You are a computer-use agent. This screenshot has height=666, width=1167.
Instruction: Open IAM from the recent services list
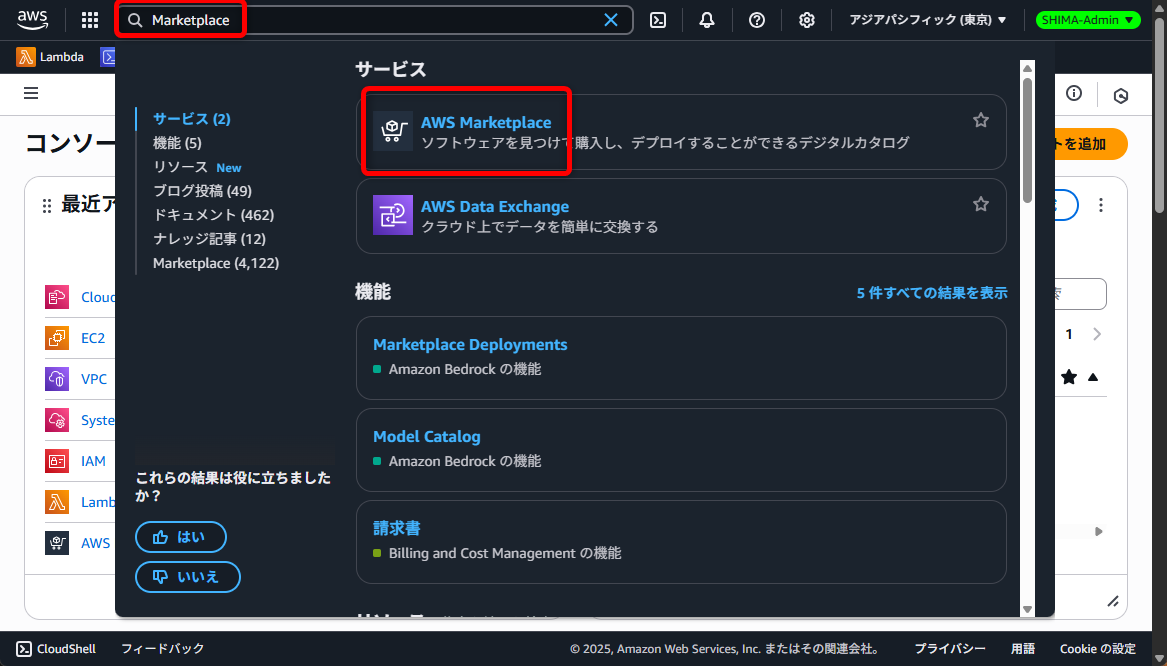point(93,461)
